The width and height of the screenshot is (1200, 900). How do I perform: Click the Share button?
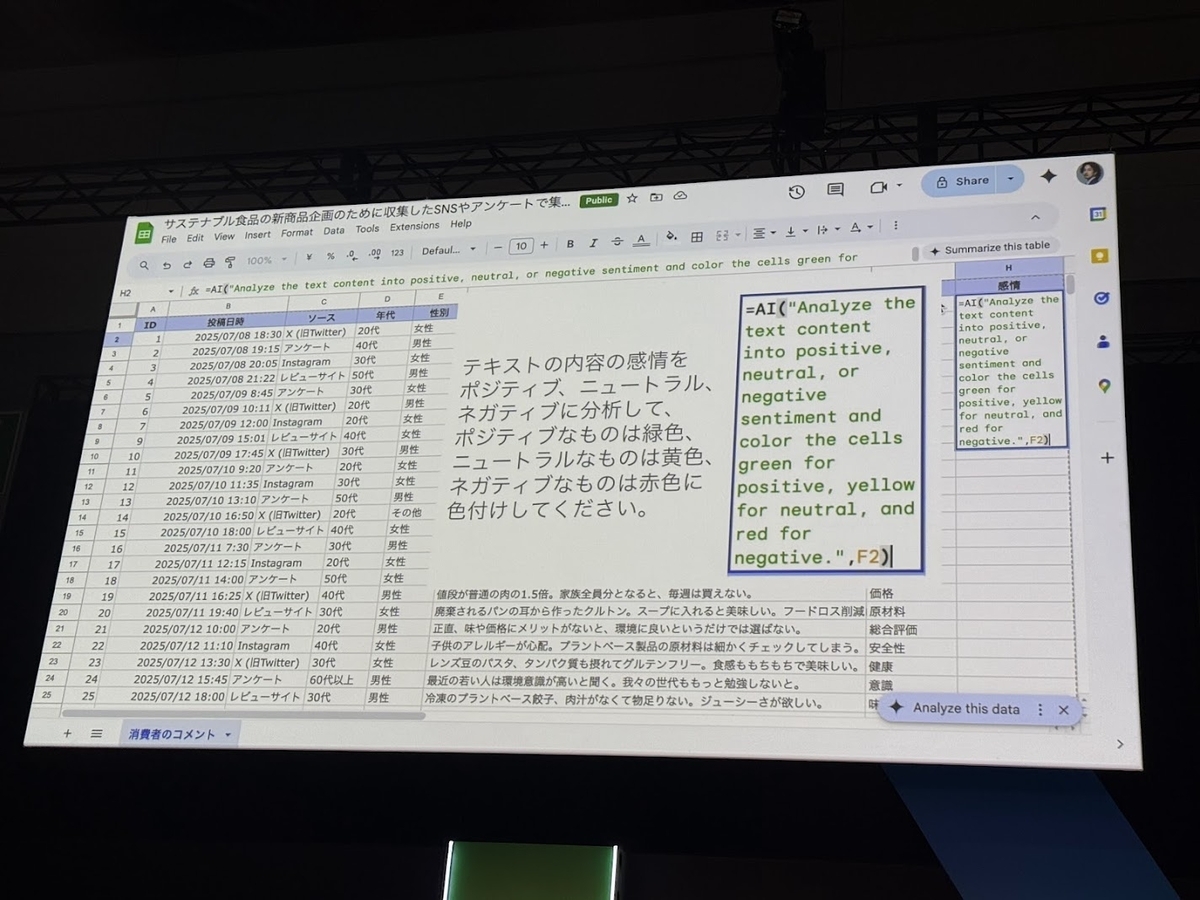(960, 181)
